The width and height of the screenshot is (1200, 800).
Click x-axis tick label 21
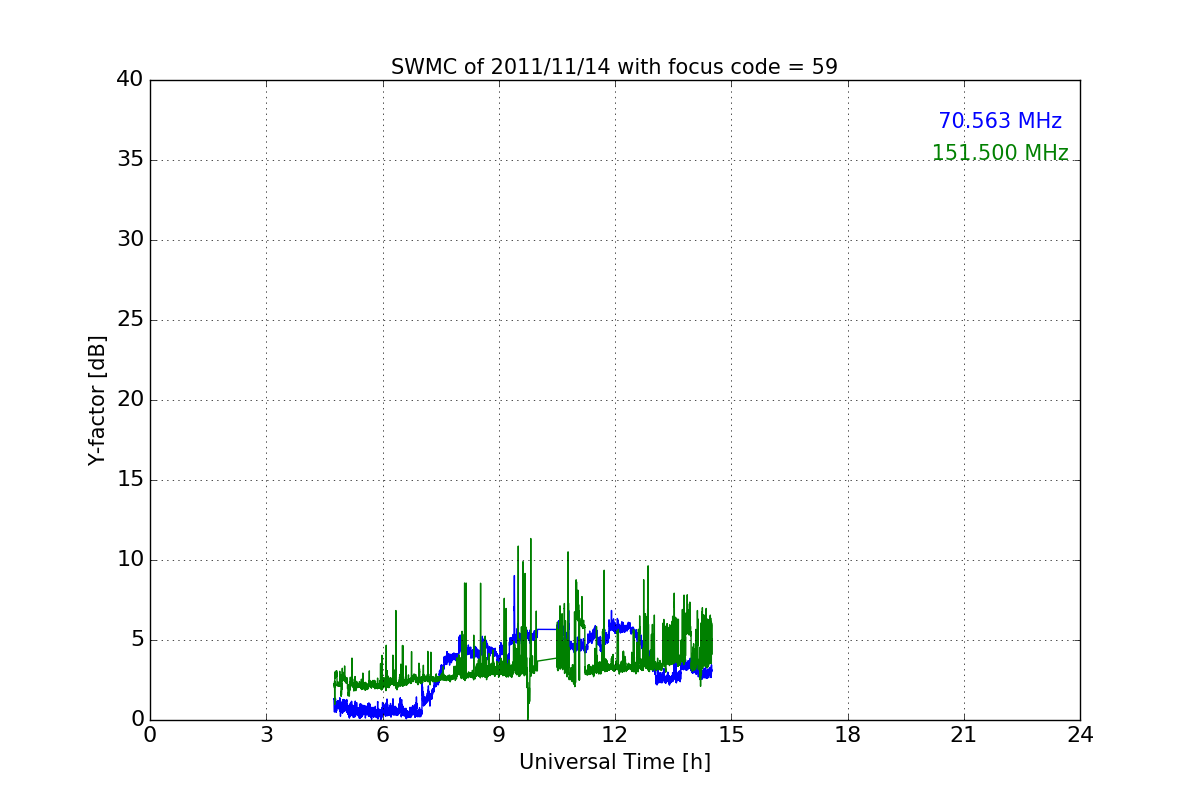tap(964, 735)
